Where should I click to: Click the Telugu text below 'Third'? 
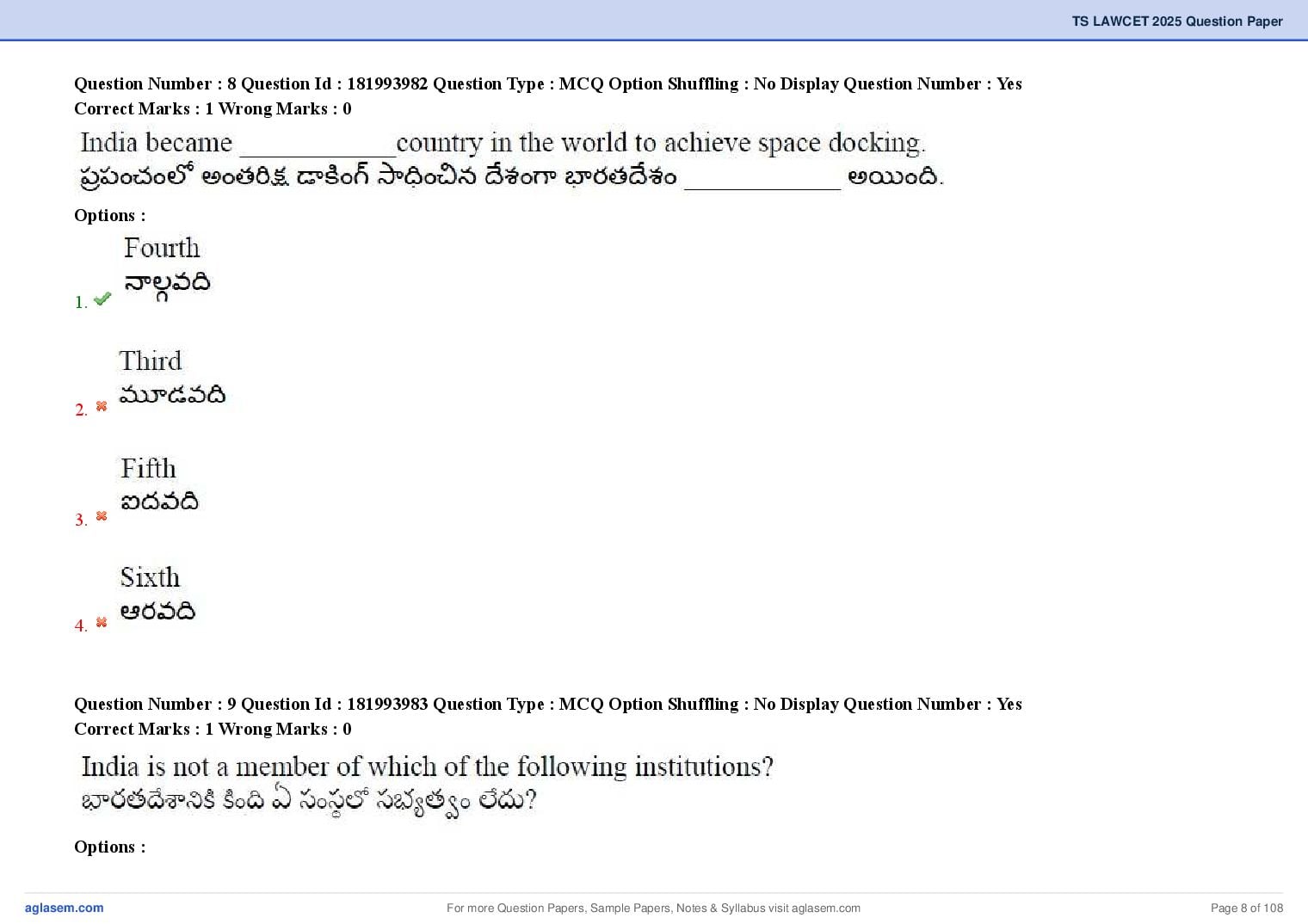pyautogui.click(x=172, y=395)
